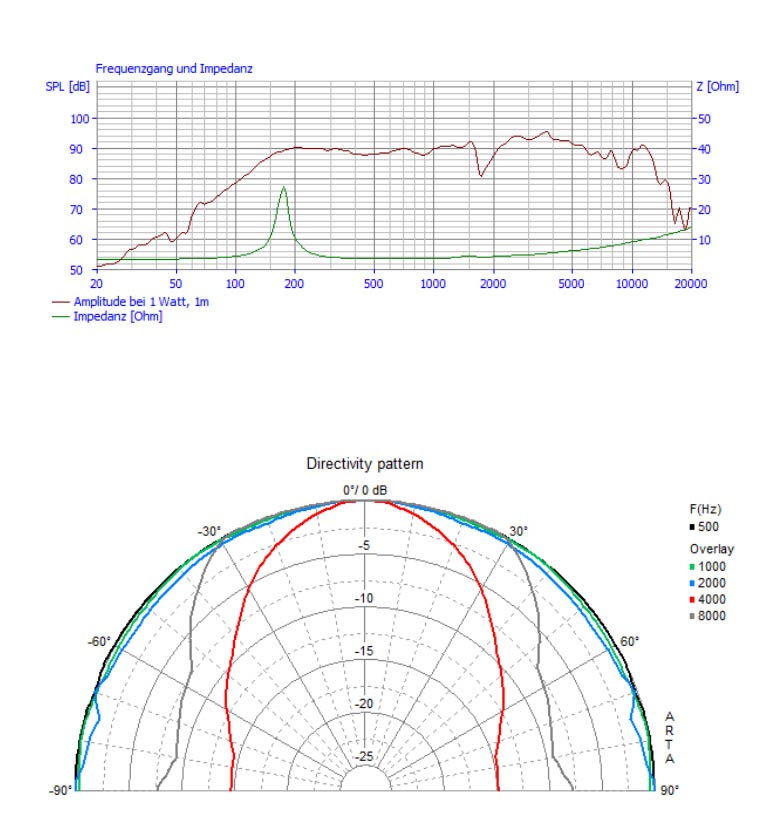Click the 10 value on the Ohm axis
This screenshot has height=818, width=757.
click(704, 240)
